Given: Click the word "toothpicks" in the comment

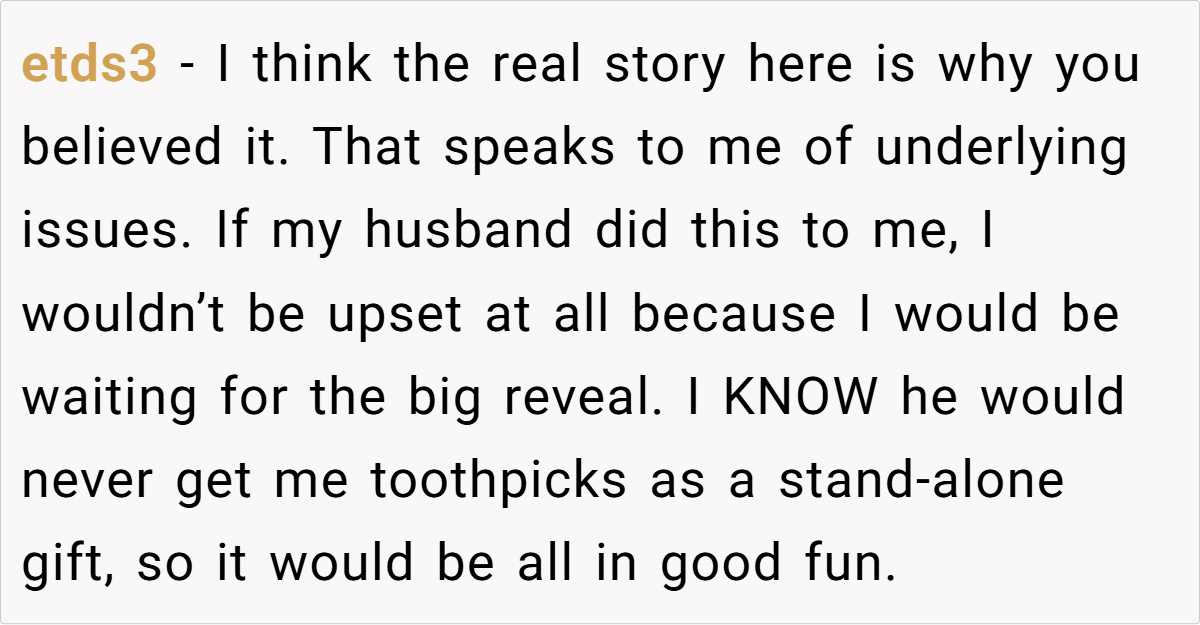Looking at the screenshot, I should 498,481.
